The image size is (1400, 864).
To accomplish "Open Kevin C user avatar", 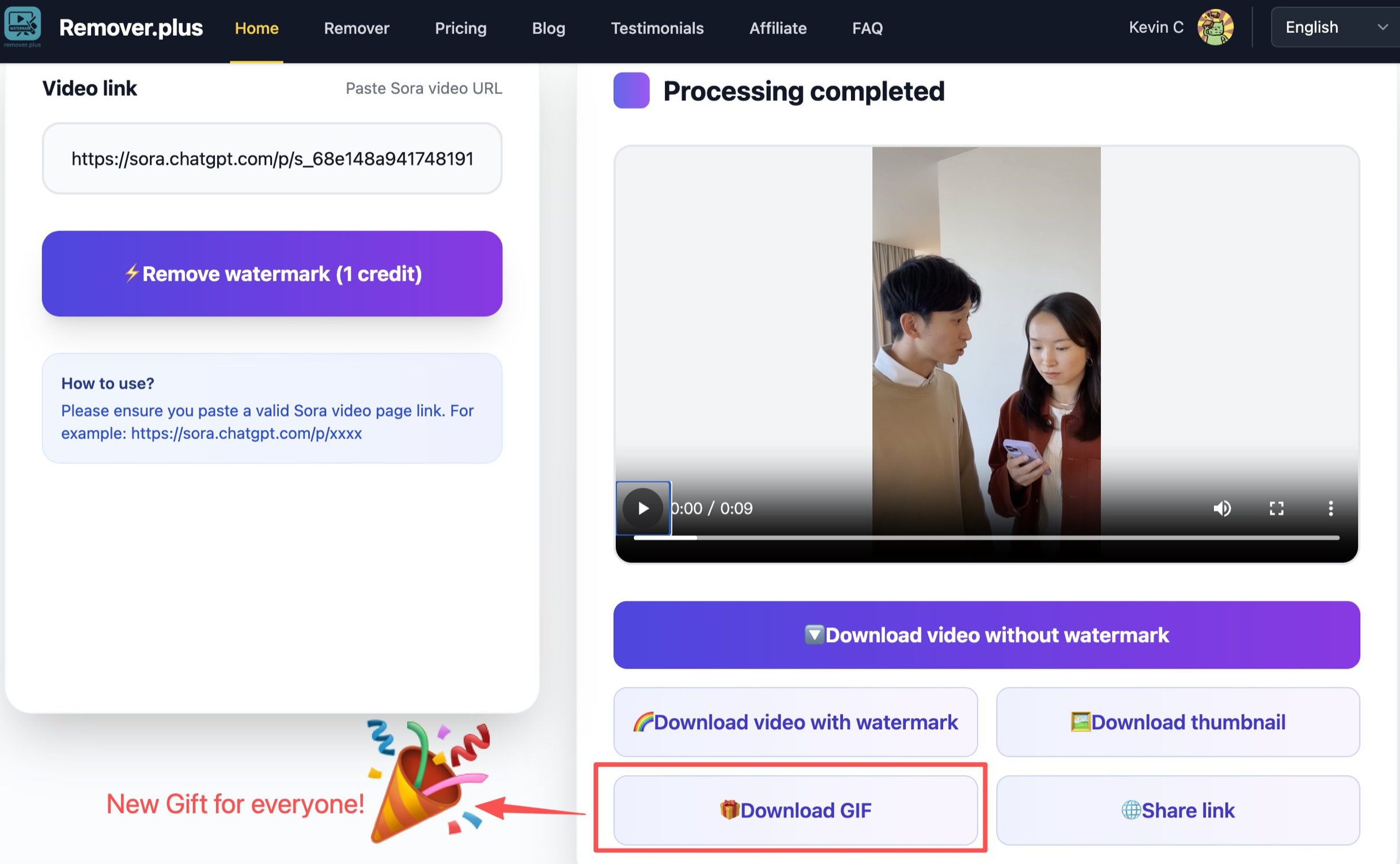I will point(1214,28).
